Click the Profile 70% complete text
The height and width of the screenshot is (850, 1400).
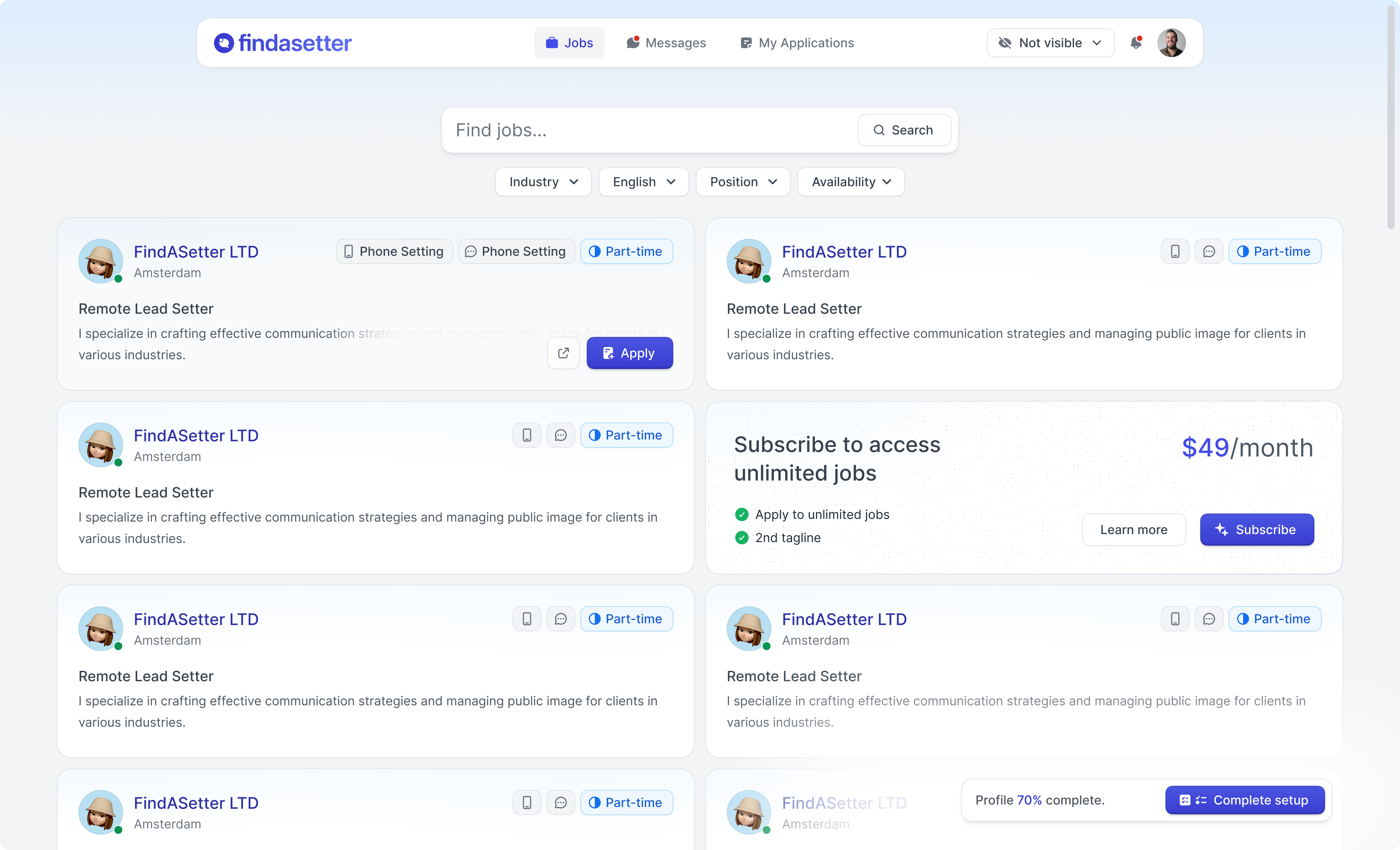(x=1040, y=800)
